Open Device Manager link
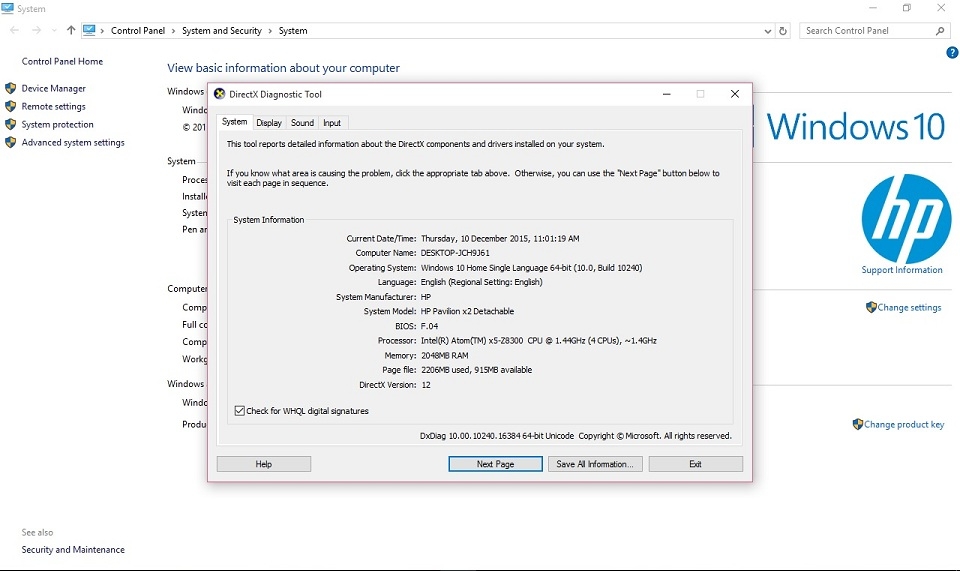The height and width of the screenshot is (571, 960). (x=53, y=88)
